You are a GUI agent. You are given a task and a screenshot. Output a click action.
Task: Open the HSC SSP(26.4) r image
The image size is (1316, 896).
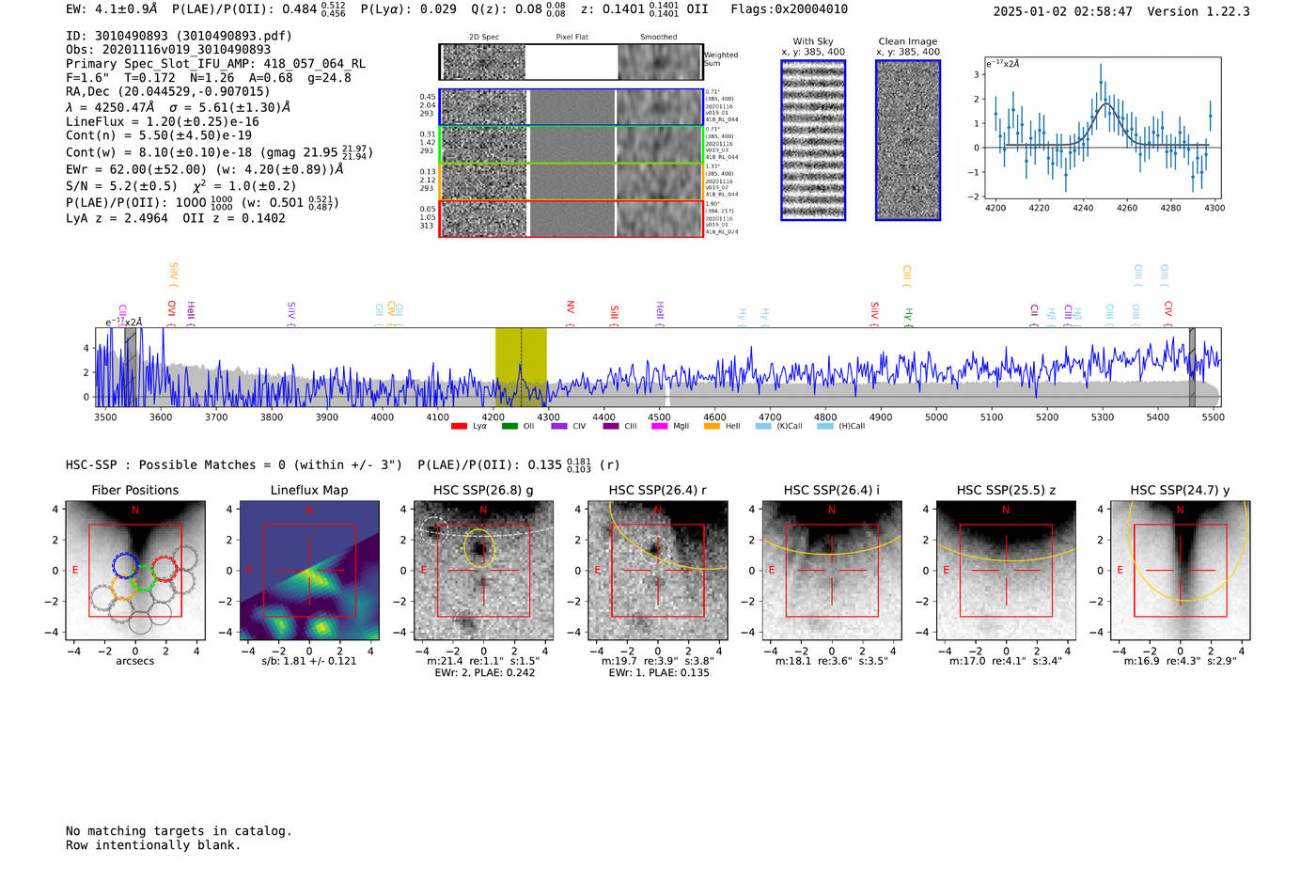click(x=658, y=571)
